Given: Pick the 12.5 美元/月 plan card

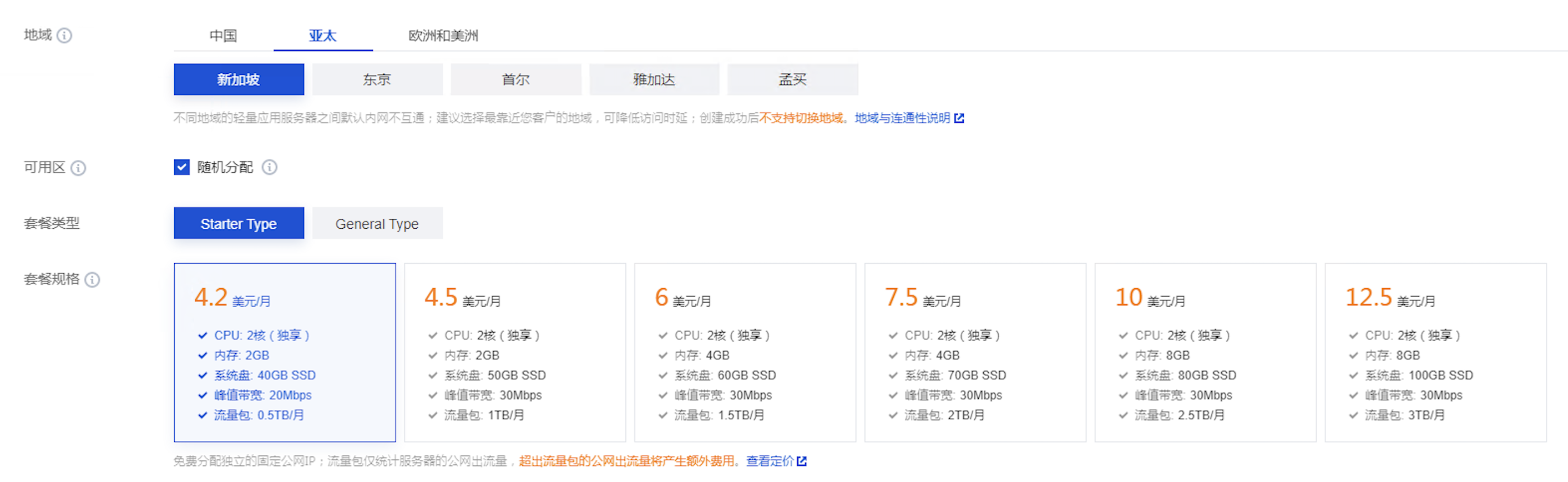Looking at the screenshot, I should [1435, 352].
